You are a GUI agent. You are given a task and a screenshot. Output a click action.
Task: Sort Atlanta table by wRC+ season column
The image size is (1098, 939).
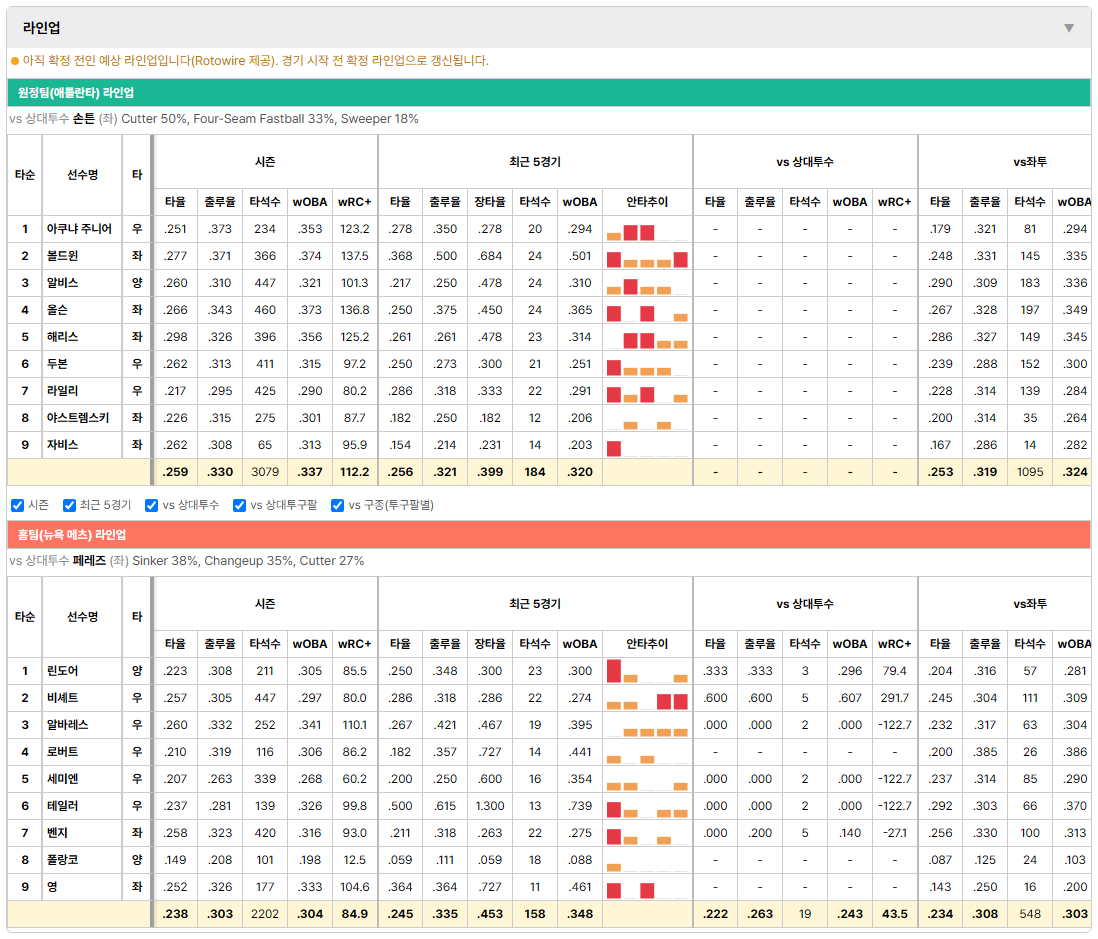click(x=354, y=202)
